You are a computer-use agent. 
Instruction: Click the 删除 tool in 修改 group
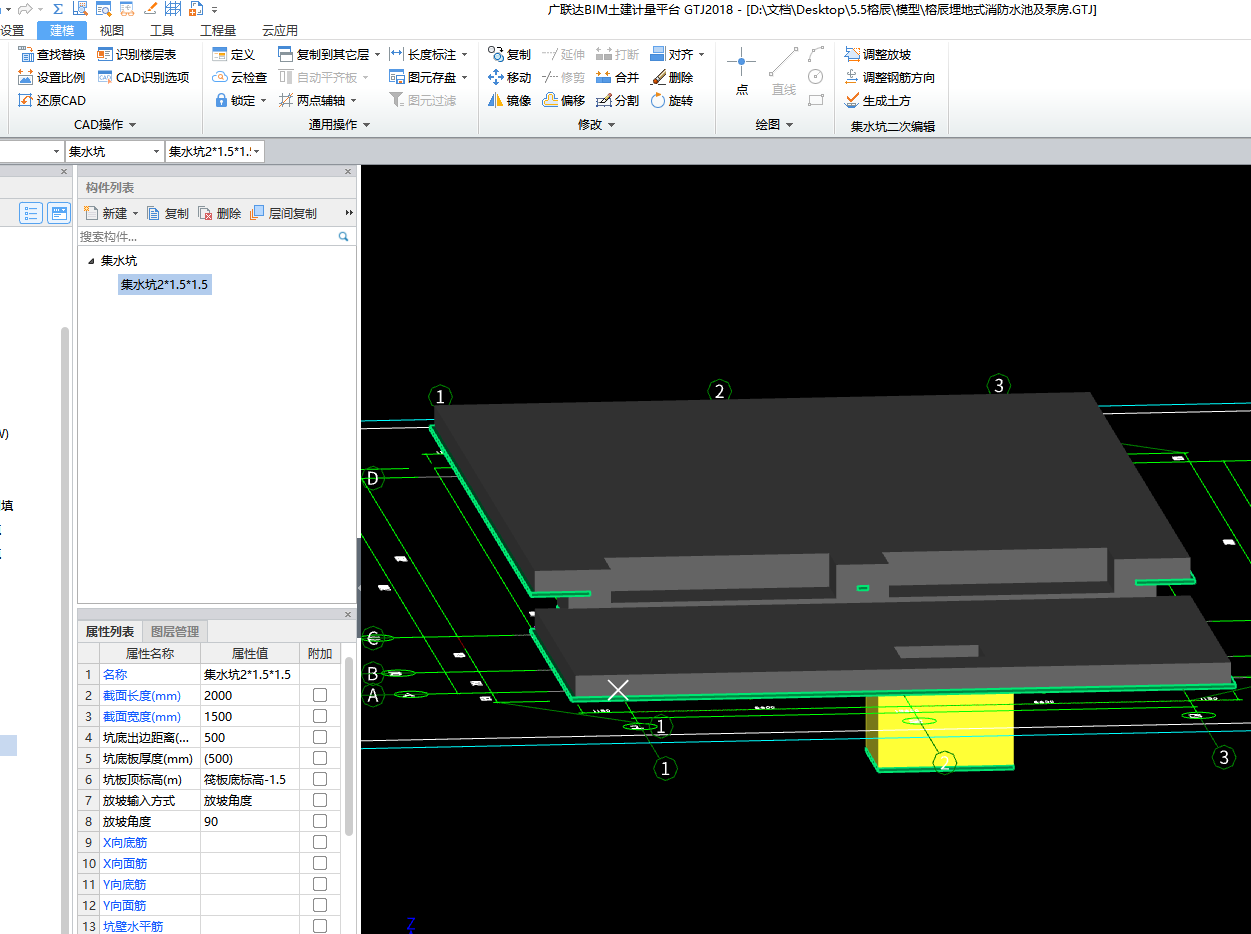pyautogui.click(x=671, y=77)
